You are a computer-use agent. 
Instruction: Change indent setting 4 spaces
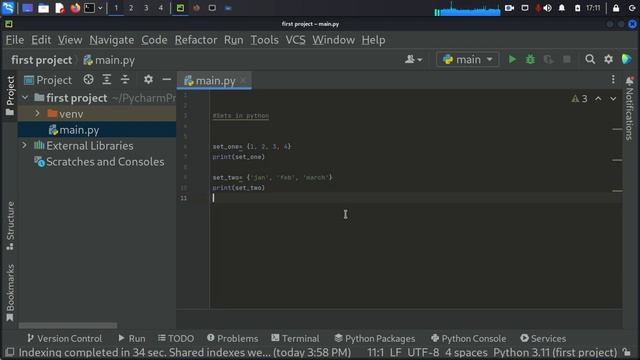tap(466, 352)
